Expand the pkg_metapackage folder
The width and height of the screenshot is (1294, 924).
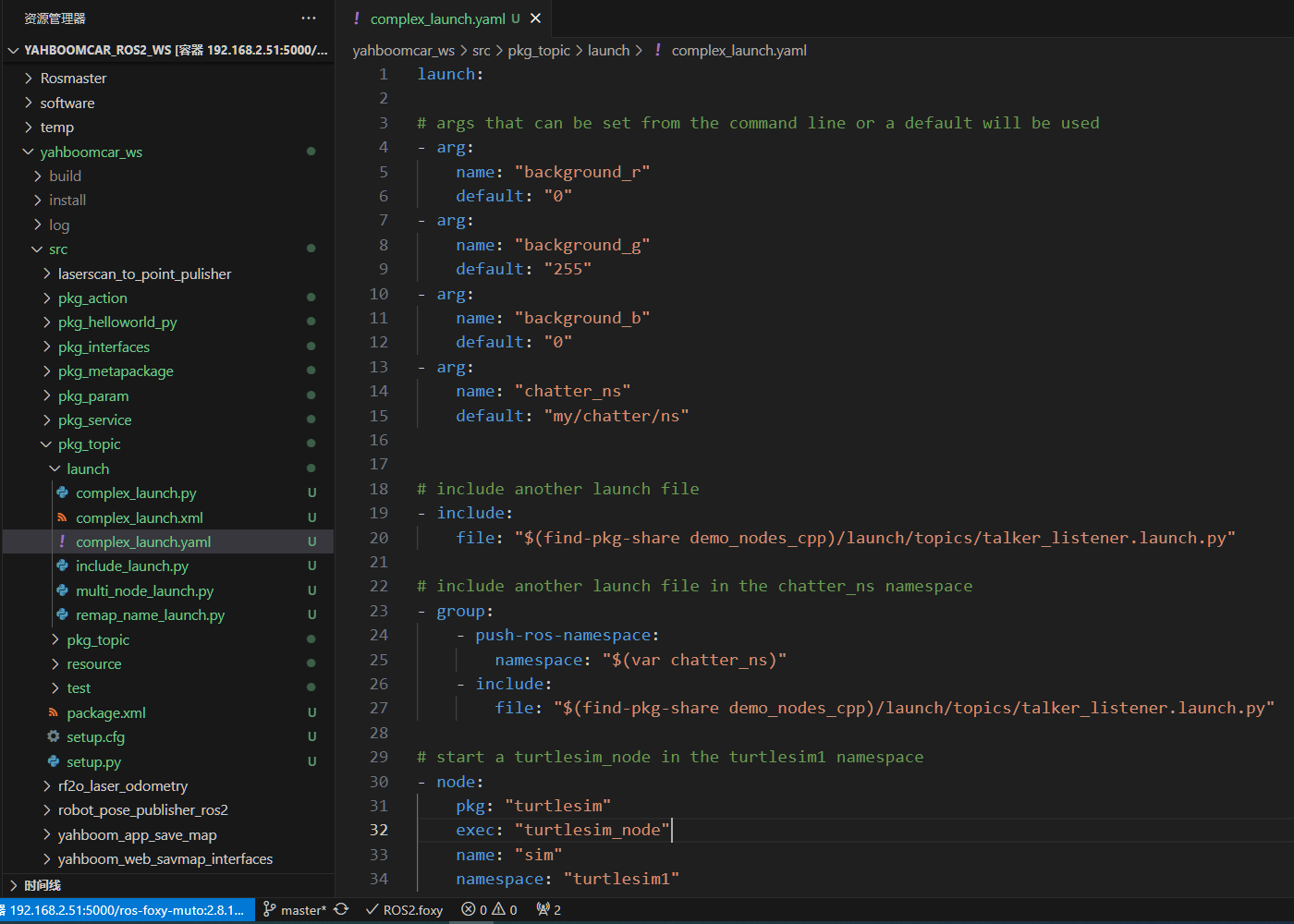click(47, 371)
